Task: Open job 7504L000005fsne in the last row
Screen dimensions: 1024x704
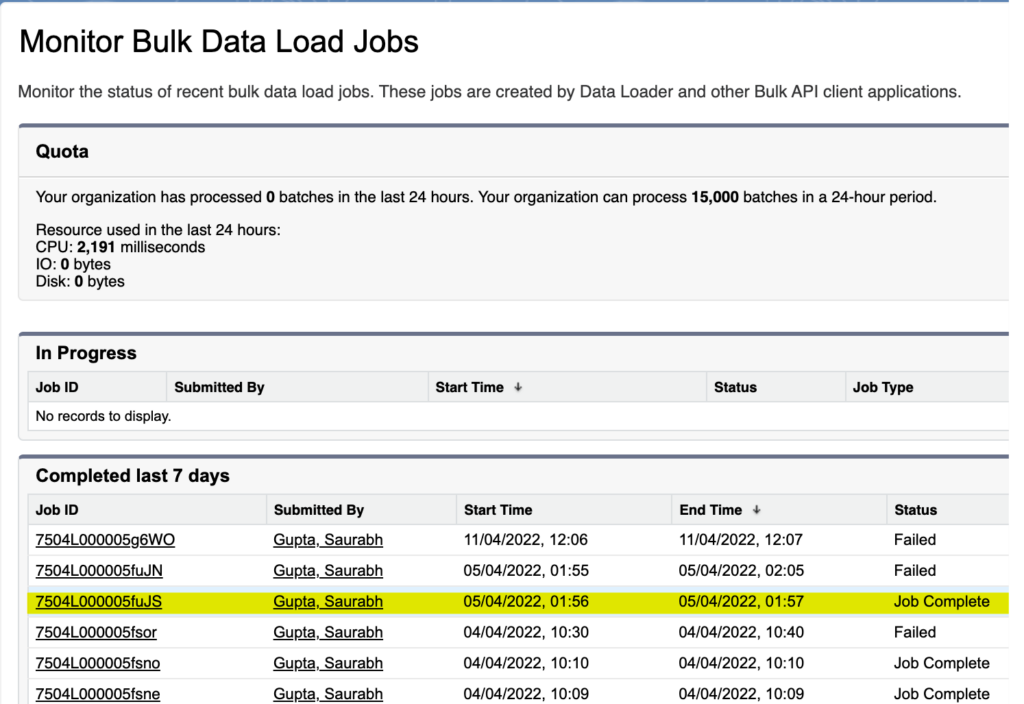Action: pos(97,694)
